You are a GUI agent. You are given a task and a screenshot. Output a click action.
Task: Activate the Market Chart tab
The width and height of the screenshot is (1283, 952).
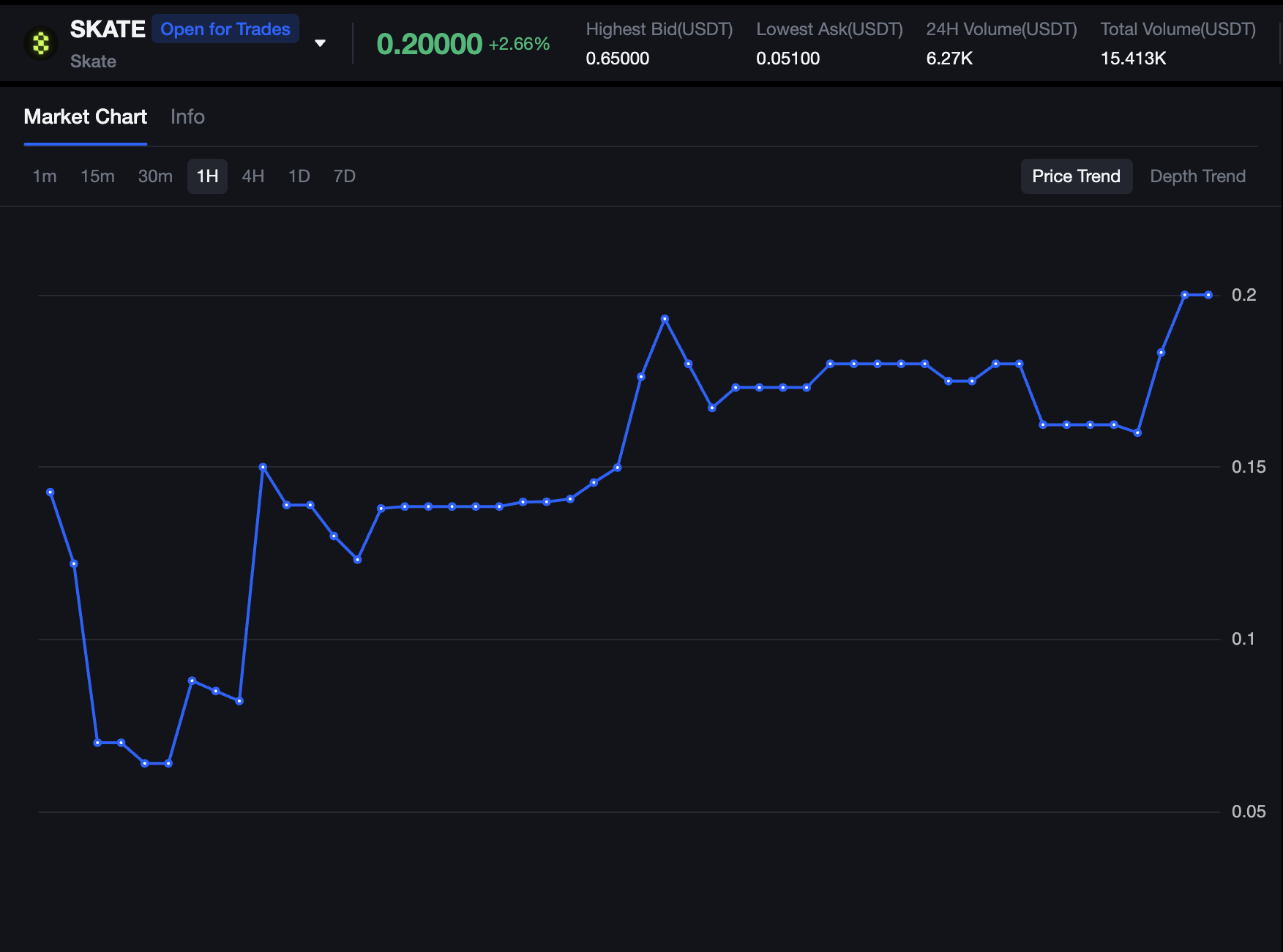85,116
